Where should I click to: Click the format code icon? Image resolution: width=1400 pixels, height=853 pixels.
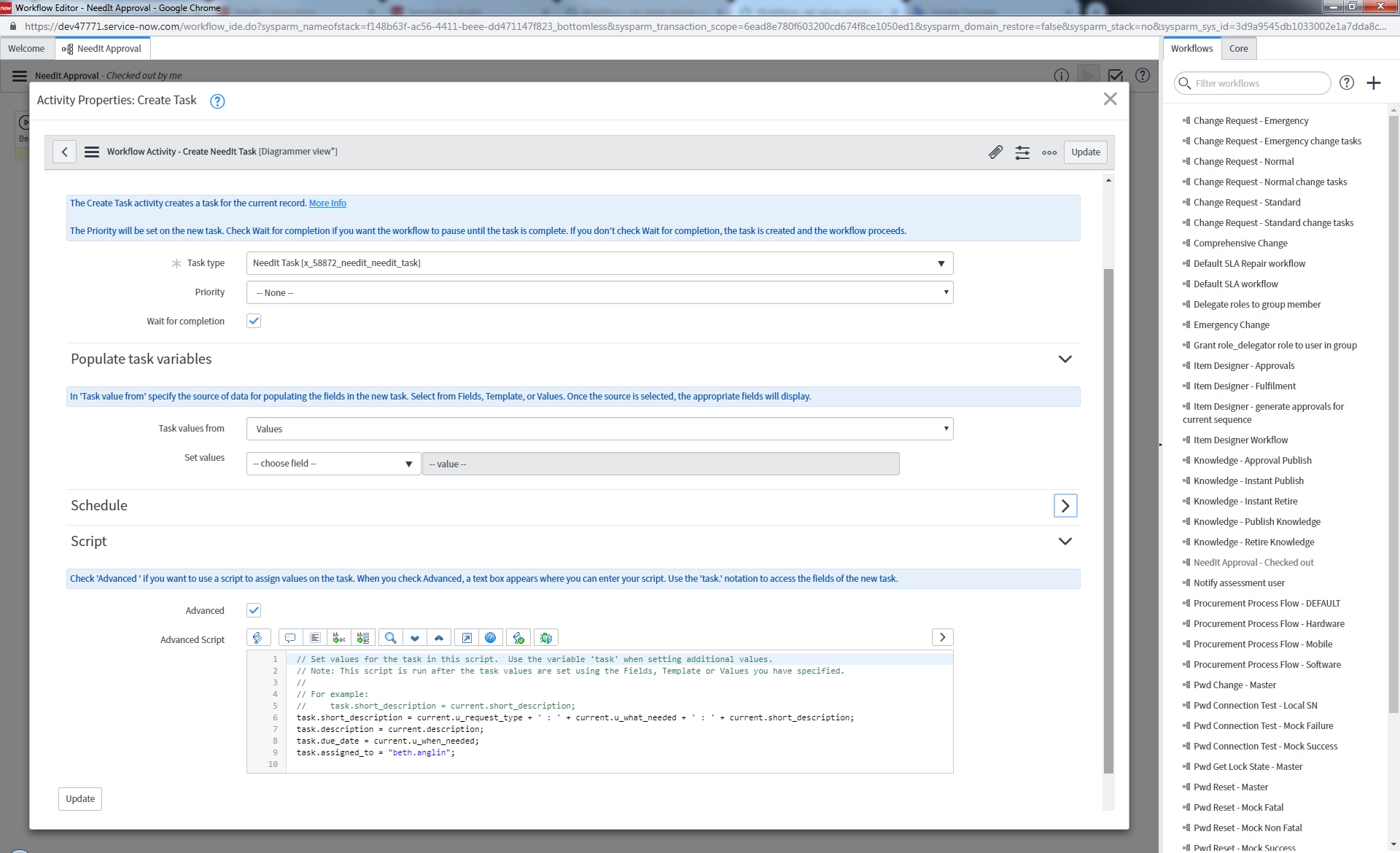tap(315, 638)
